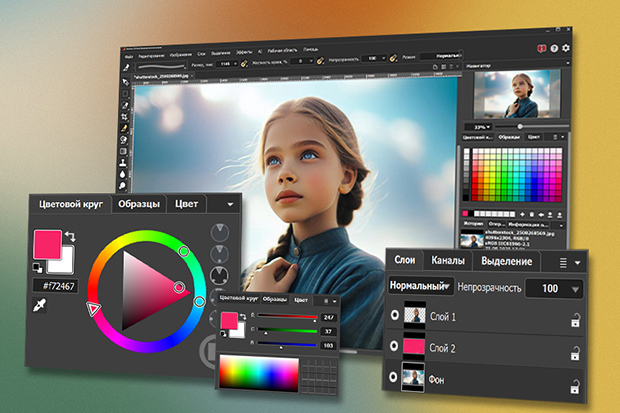Switch to Каналы tab in Layers panel
Viewport: 620px width, 413px height.
pyautogui.click(x=448, y=260)
